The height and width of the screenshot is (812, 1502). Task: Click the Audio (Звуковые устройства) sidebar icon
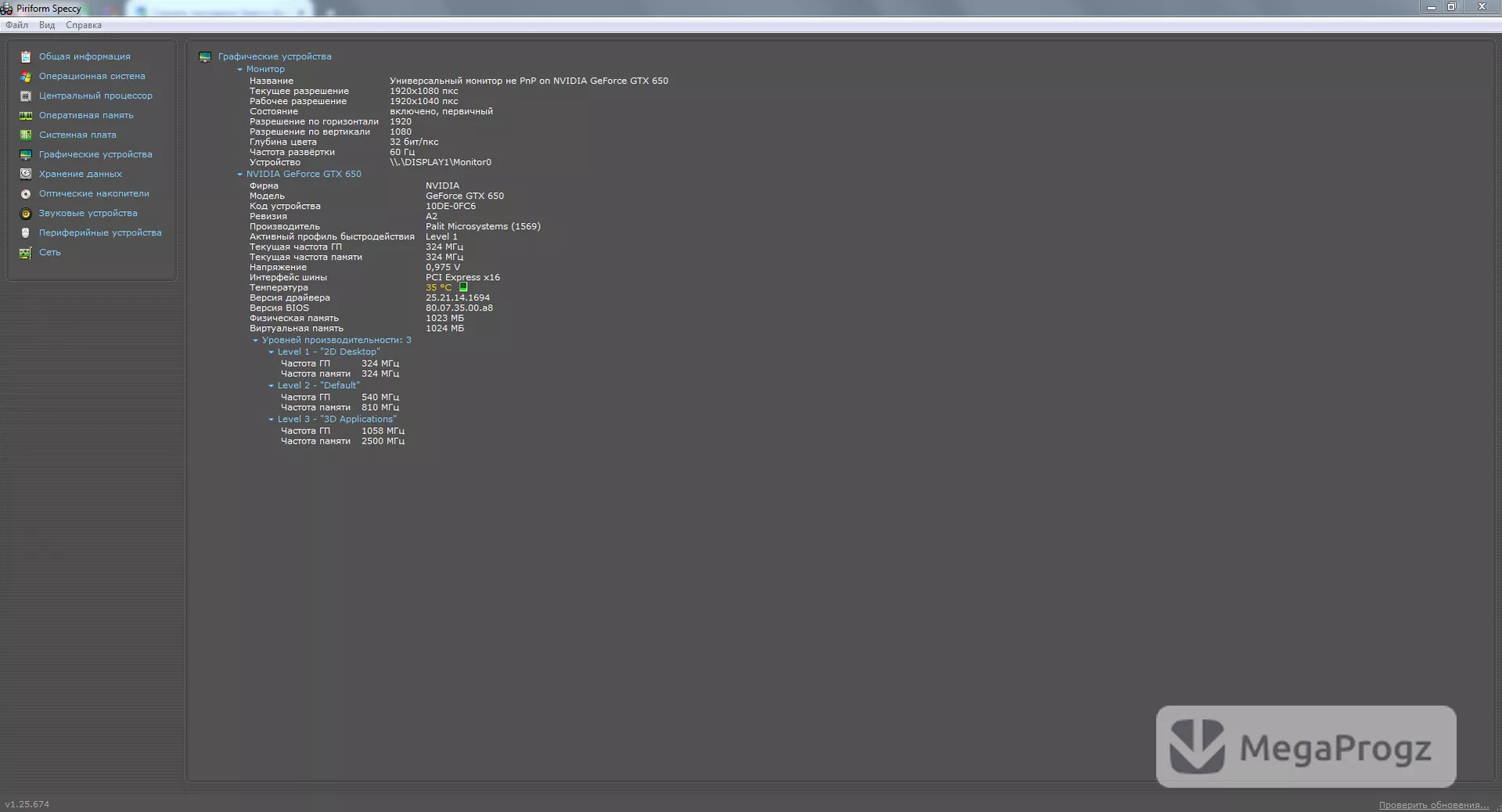(x=26, y=213)
